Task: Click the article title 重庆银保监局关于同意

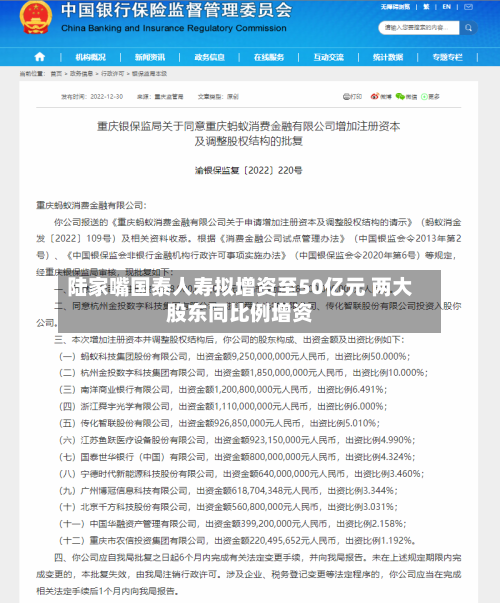Action: [248, 134]
